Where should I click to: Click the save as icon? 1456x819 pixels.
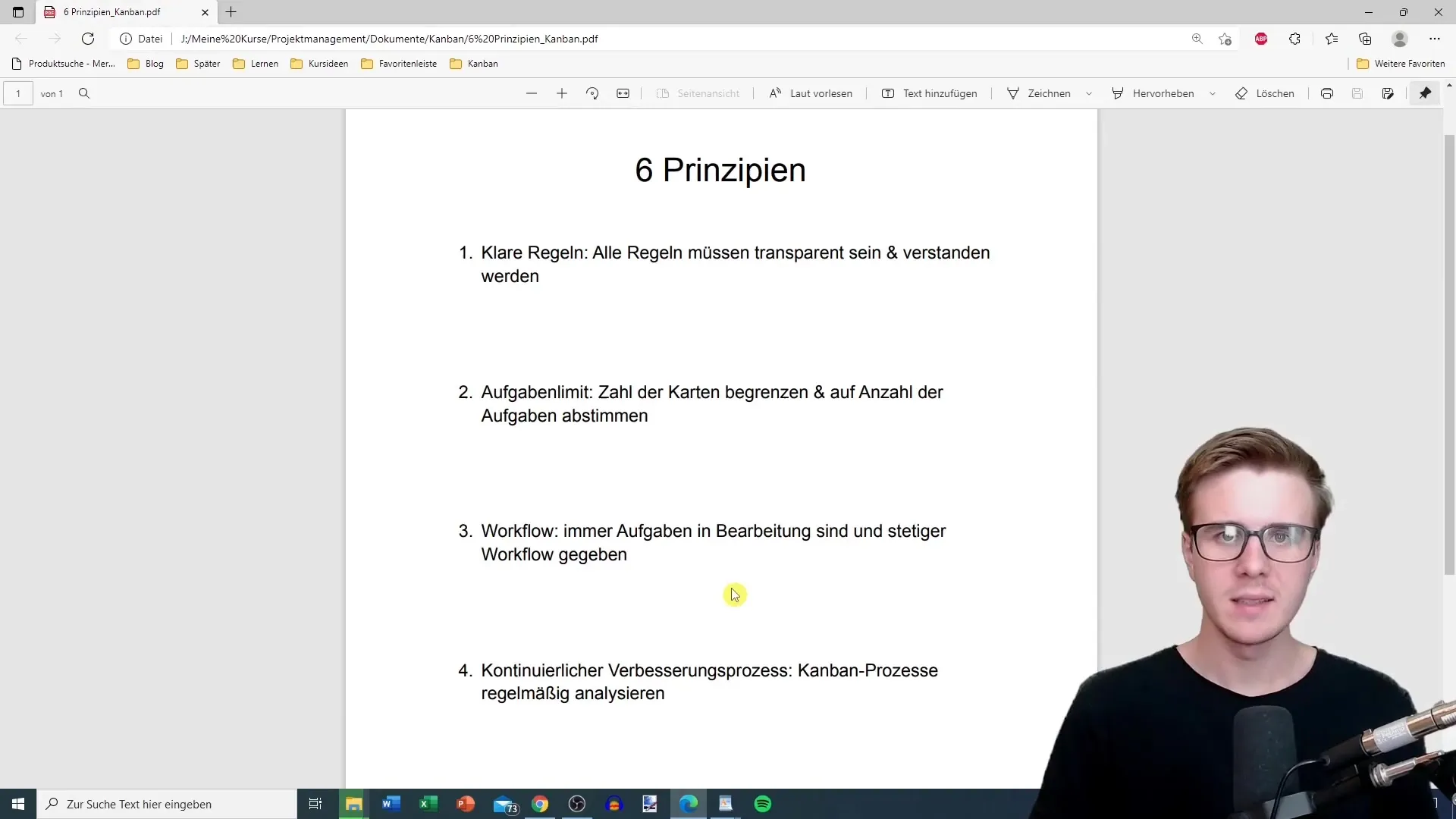[1388, 93]
